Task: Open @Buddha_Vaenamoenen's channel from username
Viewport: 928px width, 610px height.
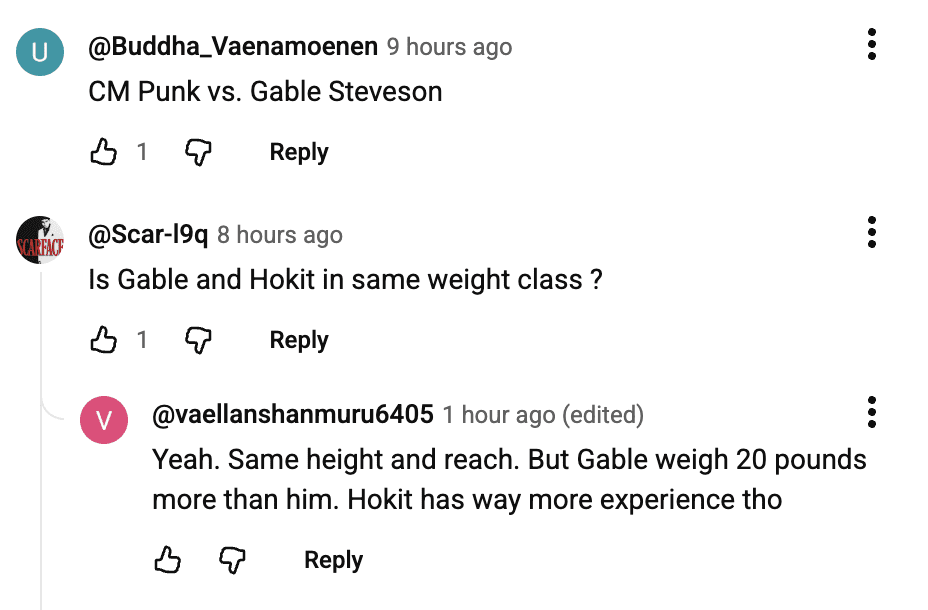Action: tap(233, 47)
